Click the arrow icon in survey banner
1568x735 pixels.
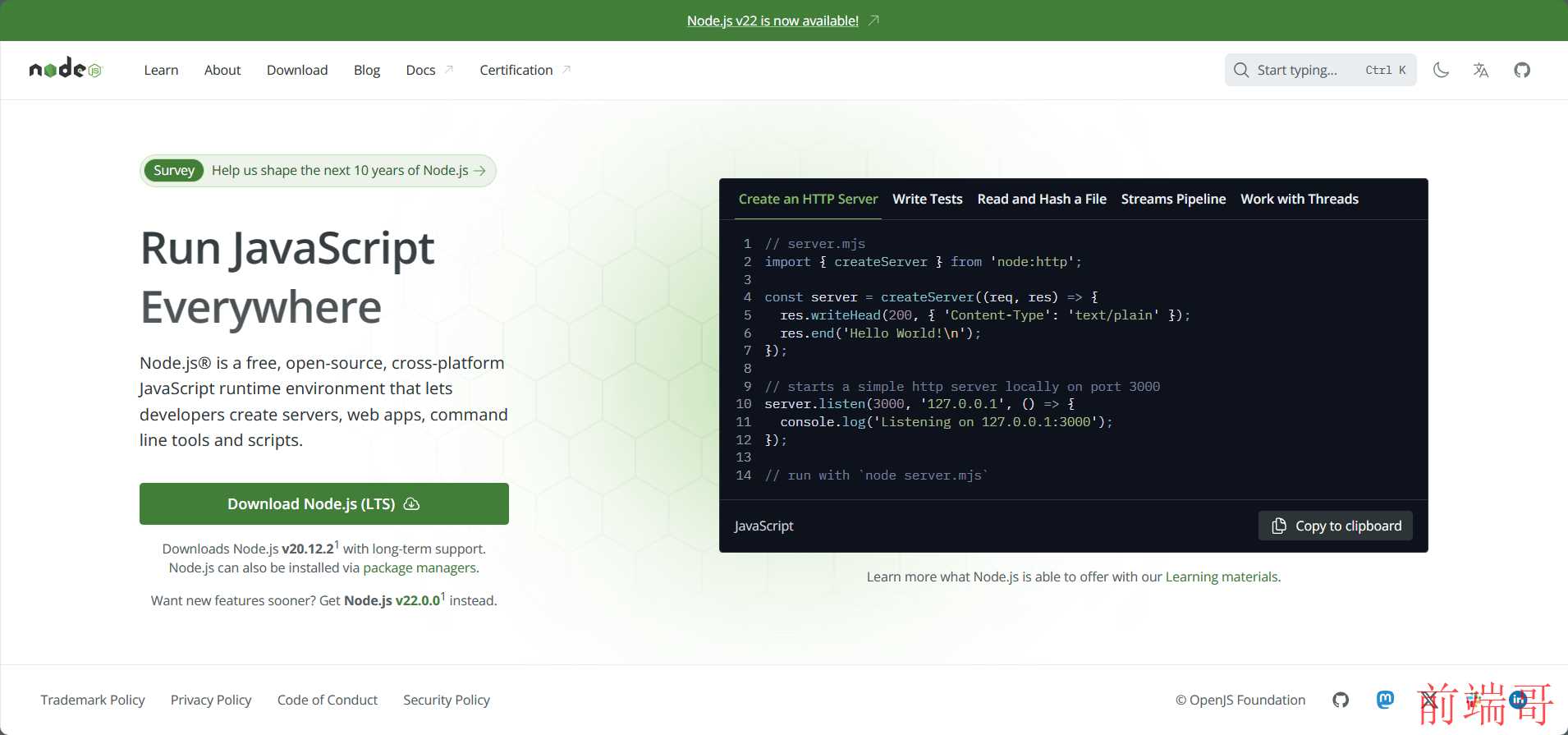coord(480,170)
